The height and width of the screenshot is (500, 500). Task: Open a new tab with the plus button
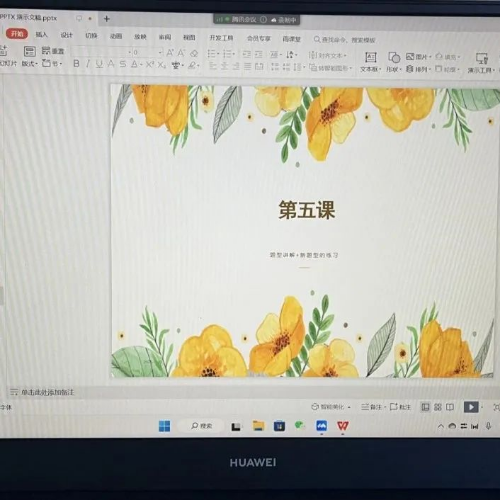[107, 19]
